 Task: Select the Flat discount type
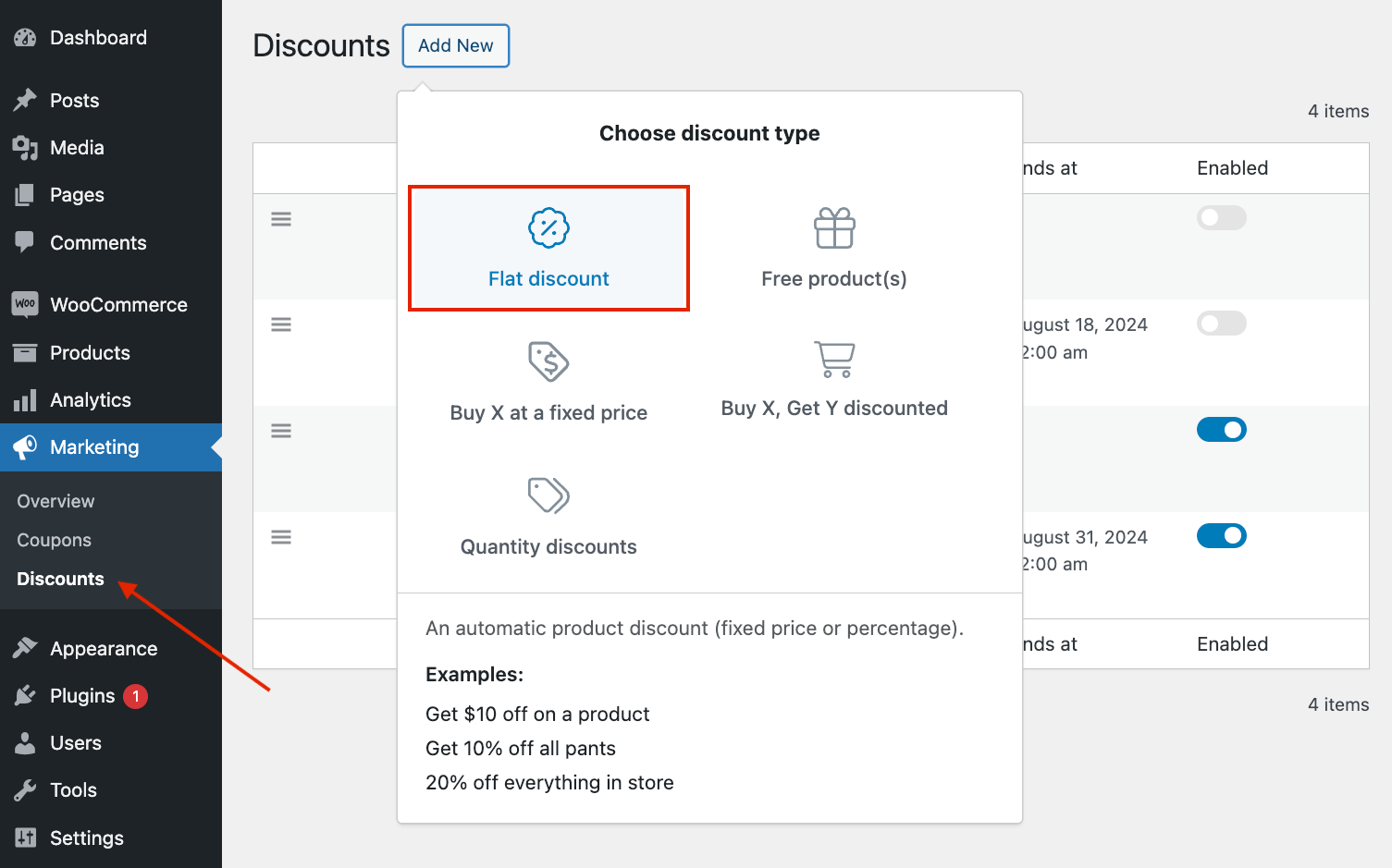[548, 248]
